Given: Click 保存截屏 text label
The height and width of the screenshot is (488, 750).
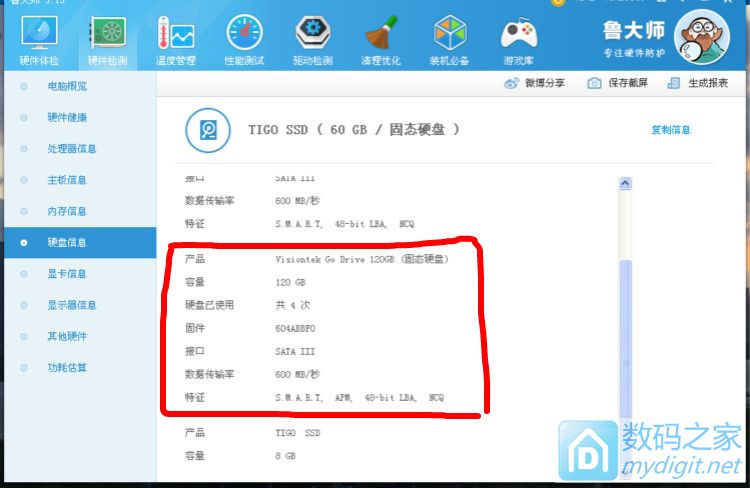Looking at the screenshot, I should pyautogui.click(x=628, y=83).
